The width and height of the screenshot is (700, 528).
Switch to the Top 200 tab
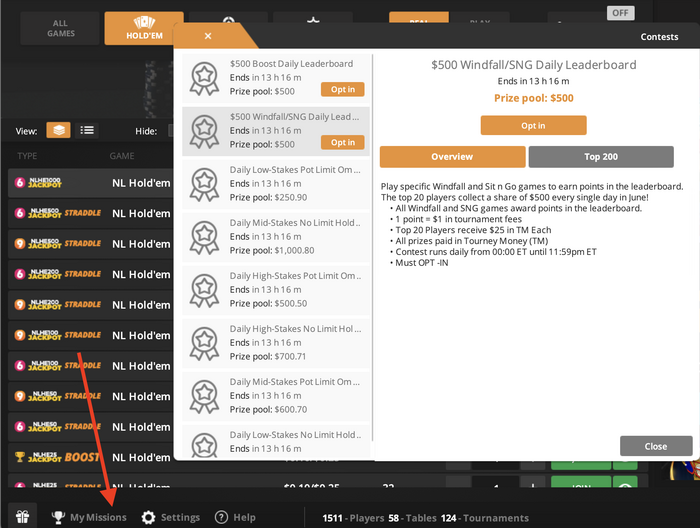tap(601, 157)
